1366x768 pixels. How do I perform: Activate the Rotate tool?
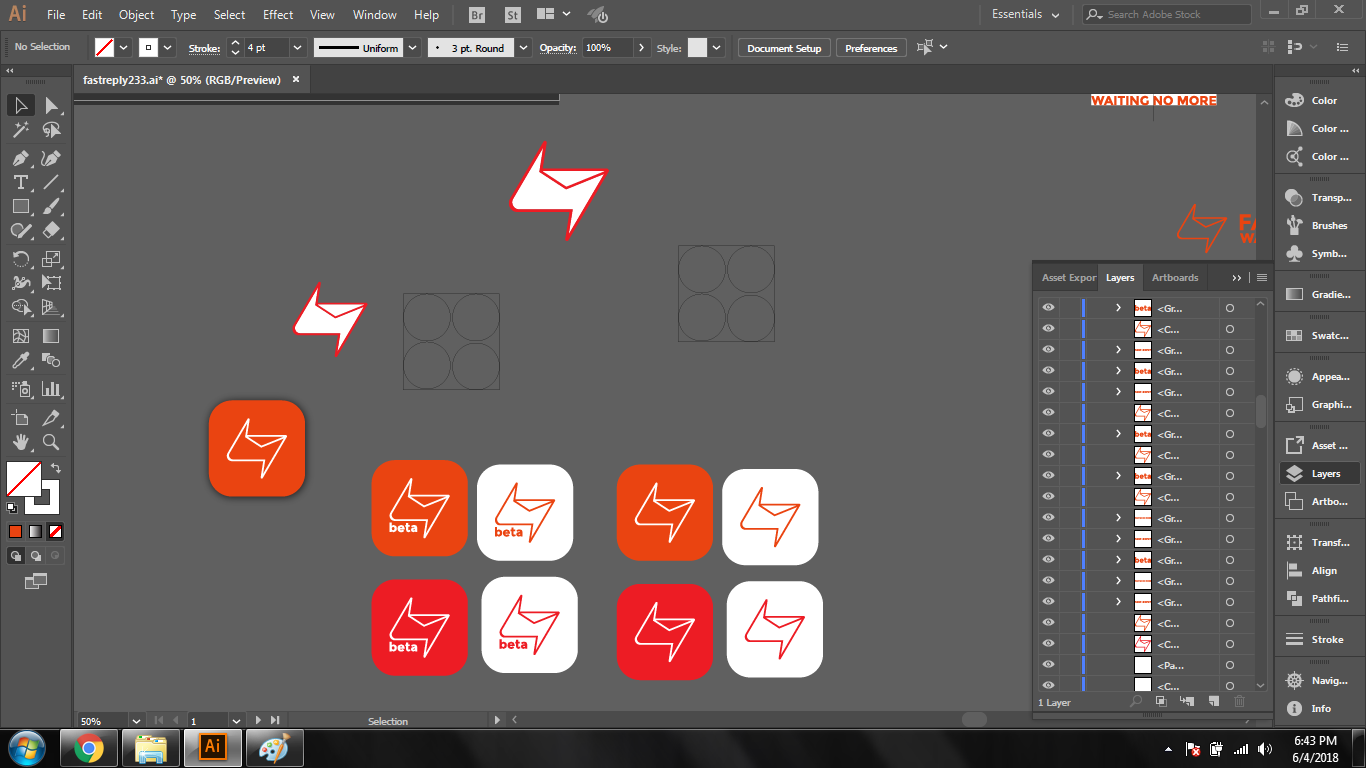click(20, 259)
